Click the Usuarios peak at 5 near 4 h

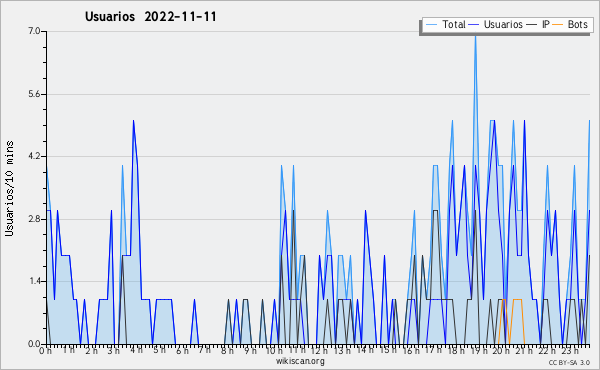coord(133,121)
